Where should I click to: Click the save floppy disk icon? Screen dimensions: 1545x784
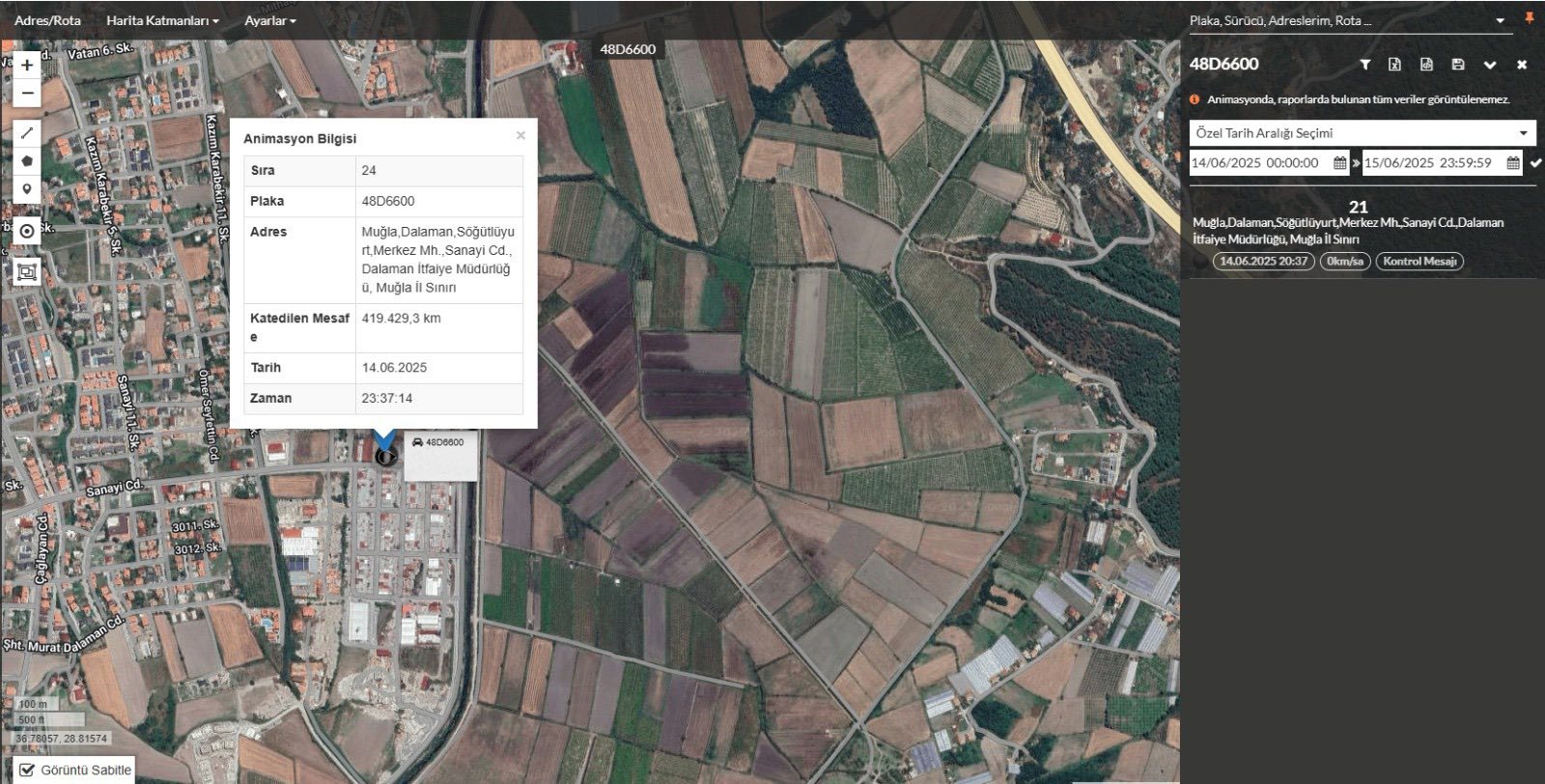click(x=1458, y=65)
